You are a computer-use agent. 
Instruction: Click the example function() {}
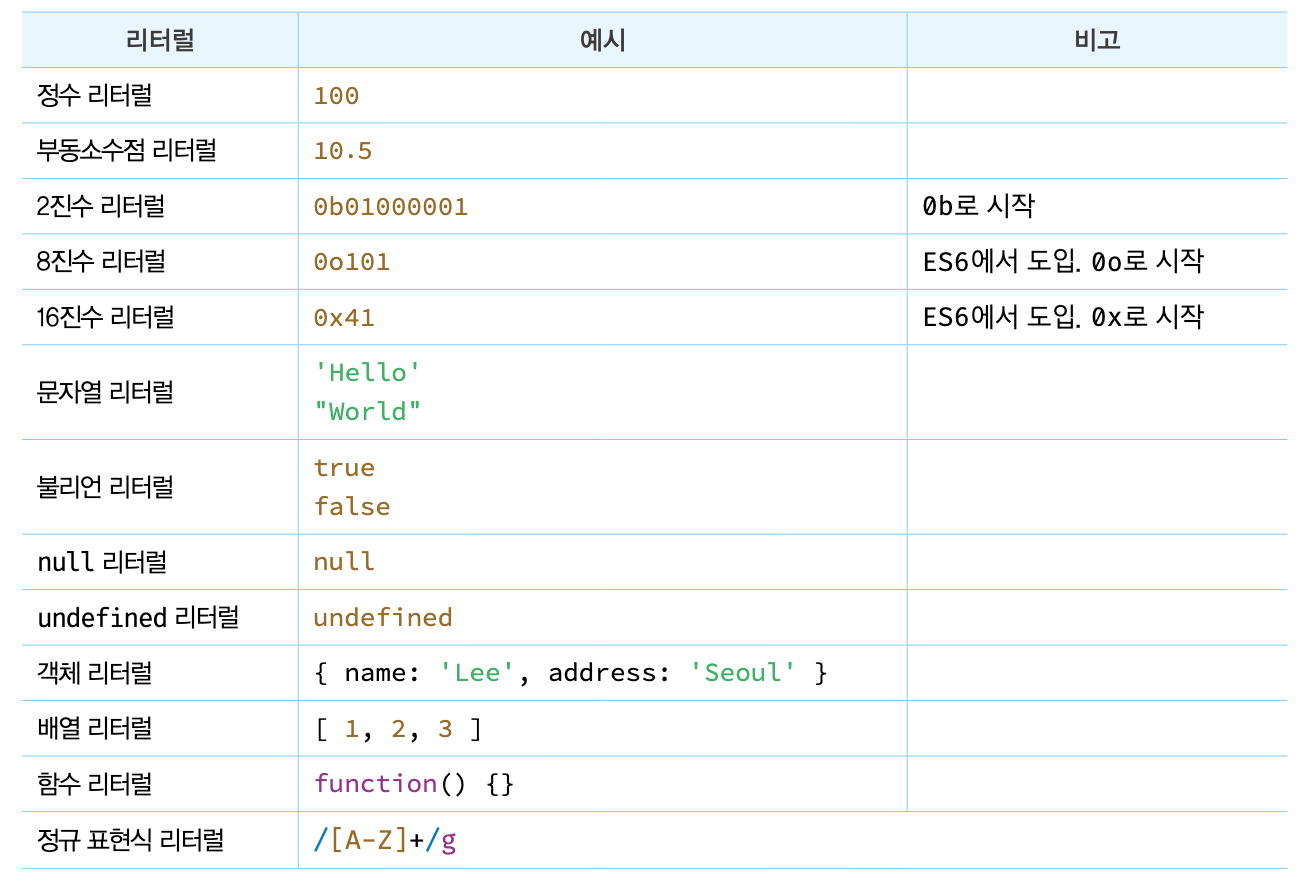(414, 784)
